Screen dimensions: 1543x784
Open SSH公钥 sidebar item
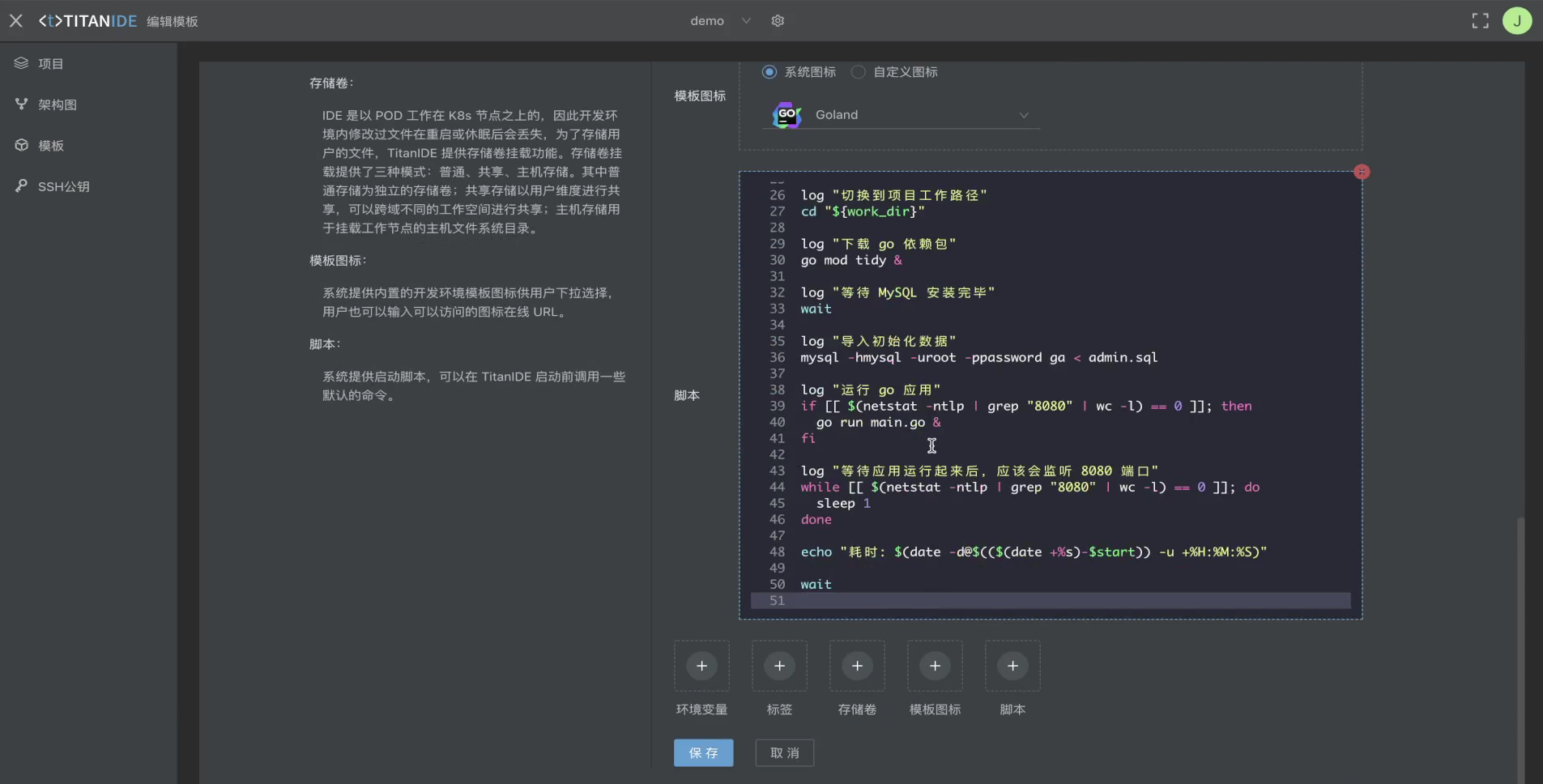tap(63, 186)
